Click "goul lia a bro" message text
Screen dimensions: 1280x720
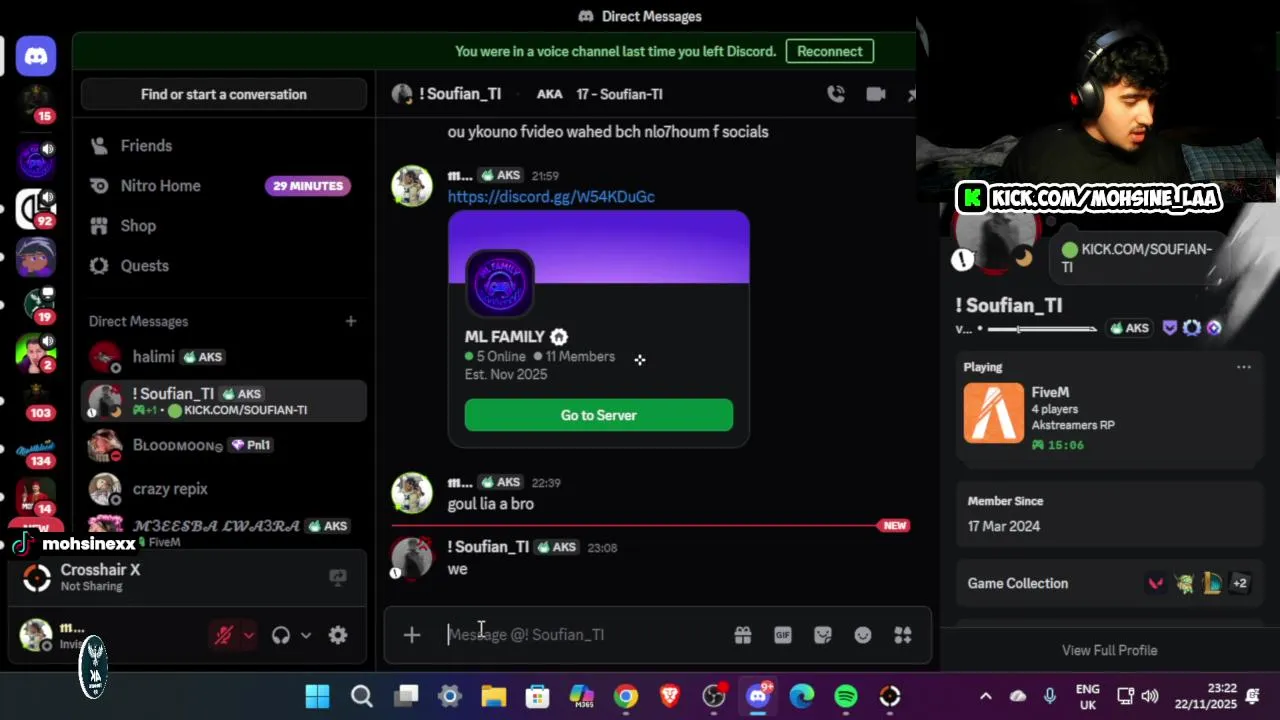491,504
